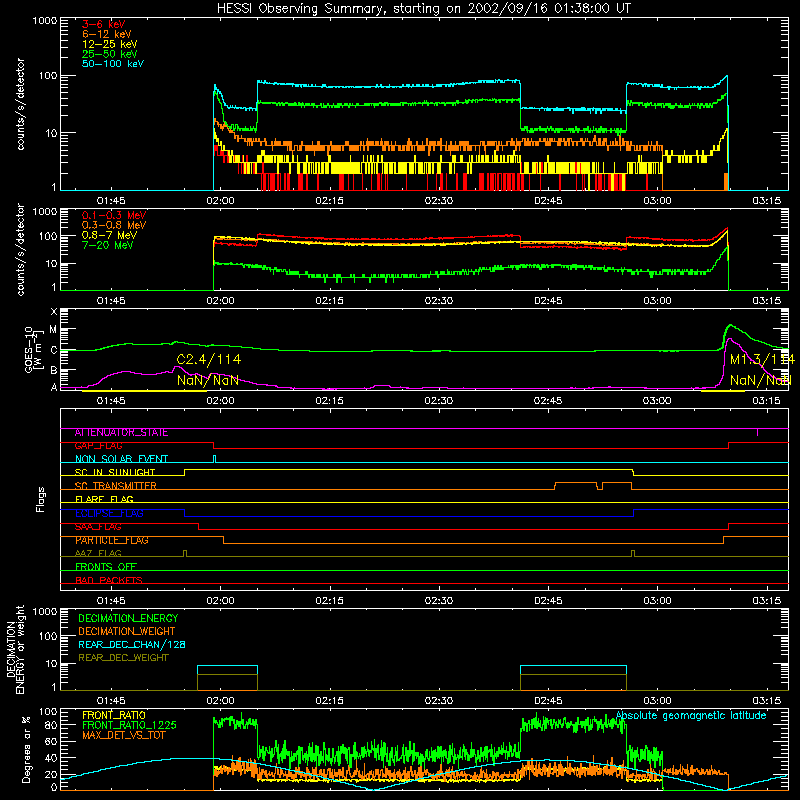
Task: Select the 12-25 keV legend label
Action: (110, 44)
